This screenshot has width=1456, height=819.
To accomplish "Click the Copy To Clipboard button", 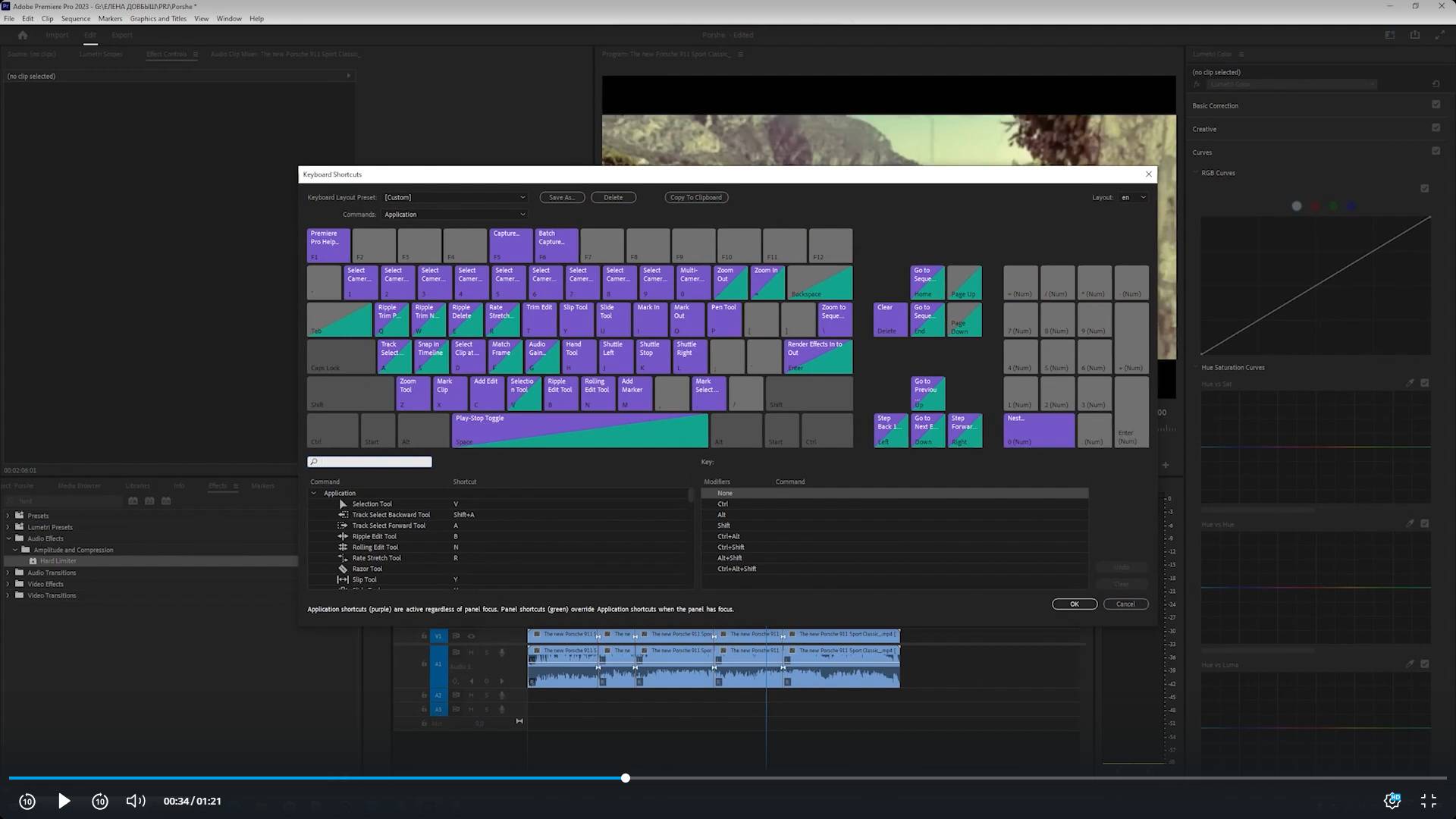I will (x=695, y=197).
